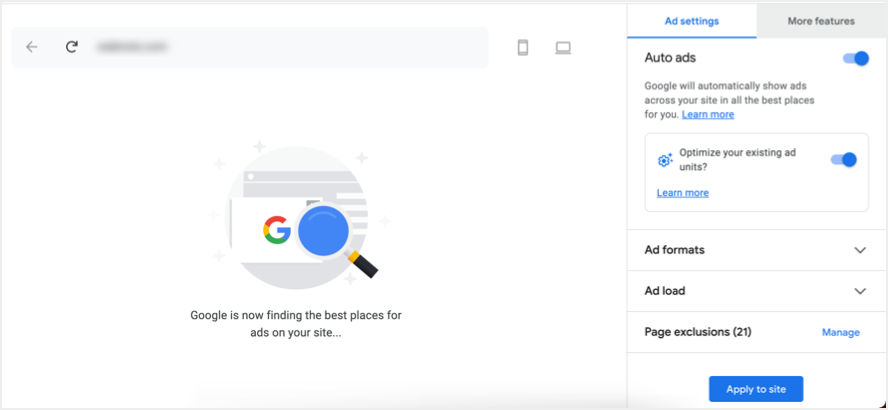Viewport: 888px width, 410px height.
Task: Click the Google magnifier illustration
Action: tap(298, 214)
